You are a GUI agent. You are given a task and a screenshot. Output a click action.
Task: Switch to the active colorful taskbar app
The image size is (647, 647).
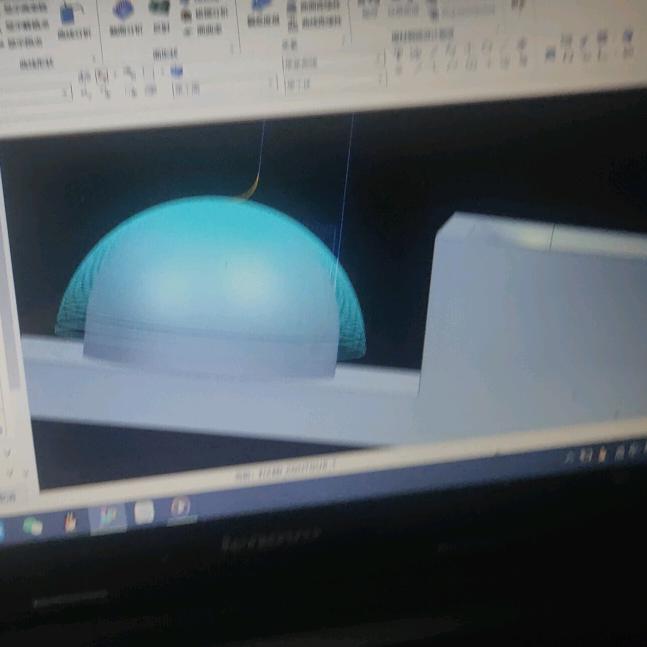[x=106, y=517]
